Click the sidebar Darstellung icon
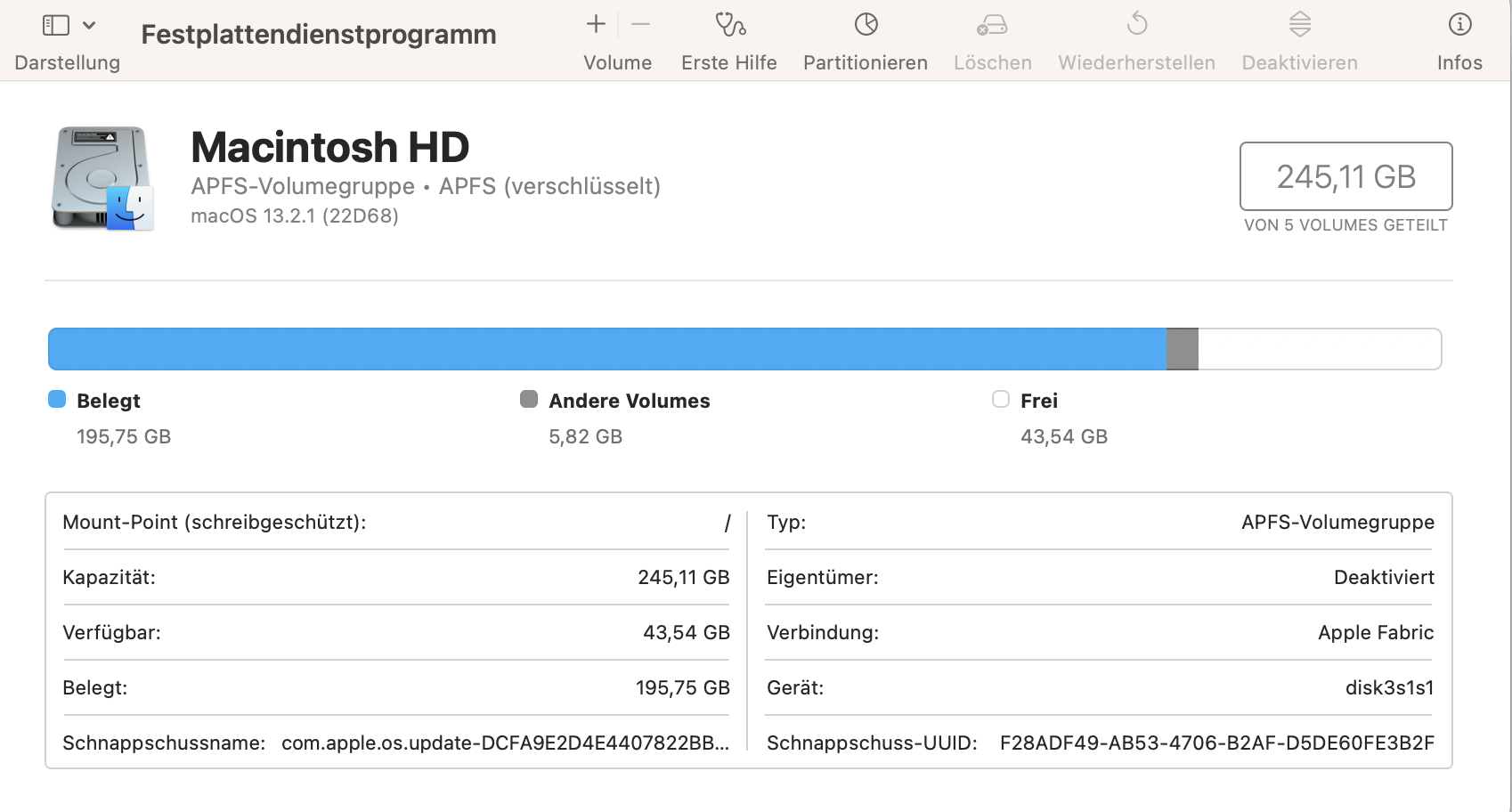Screen dimensions: 1512x812 (56, 25)
